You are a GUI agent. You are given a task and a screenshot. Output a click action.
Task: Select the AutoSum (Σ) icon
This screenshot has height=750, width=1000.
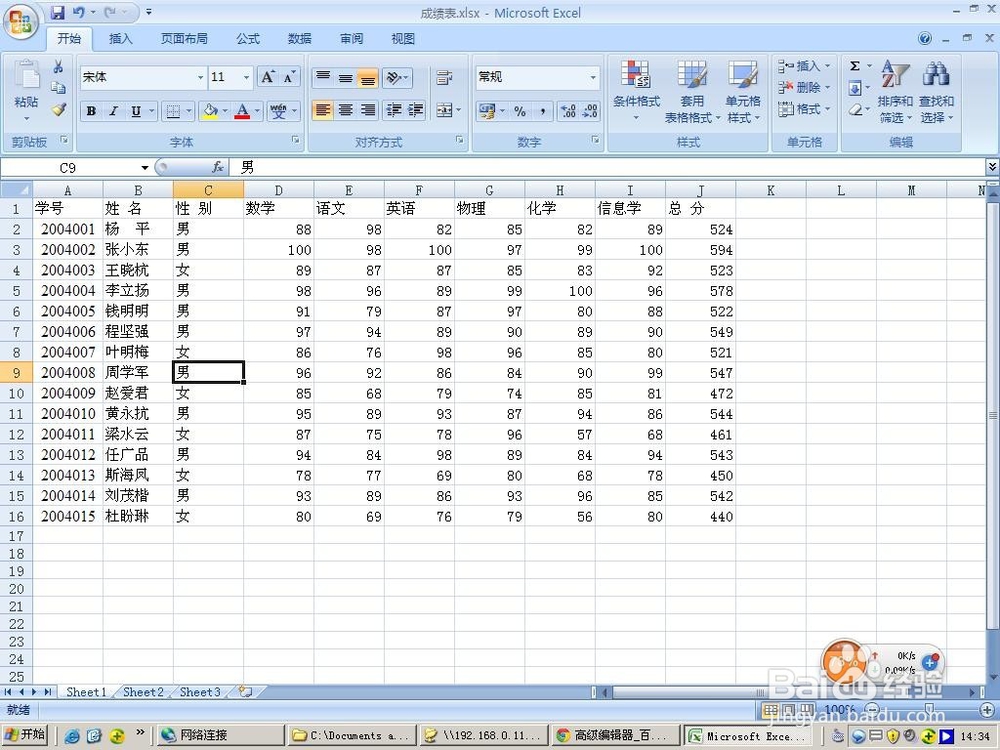click(x=856, y=65)
